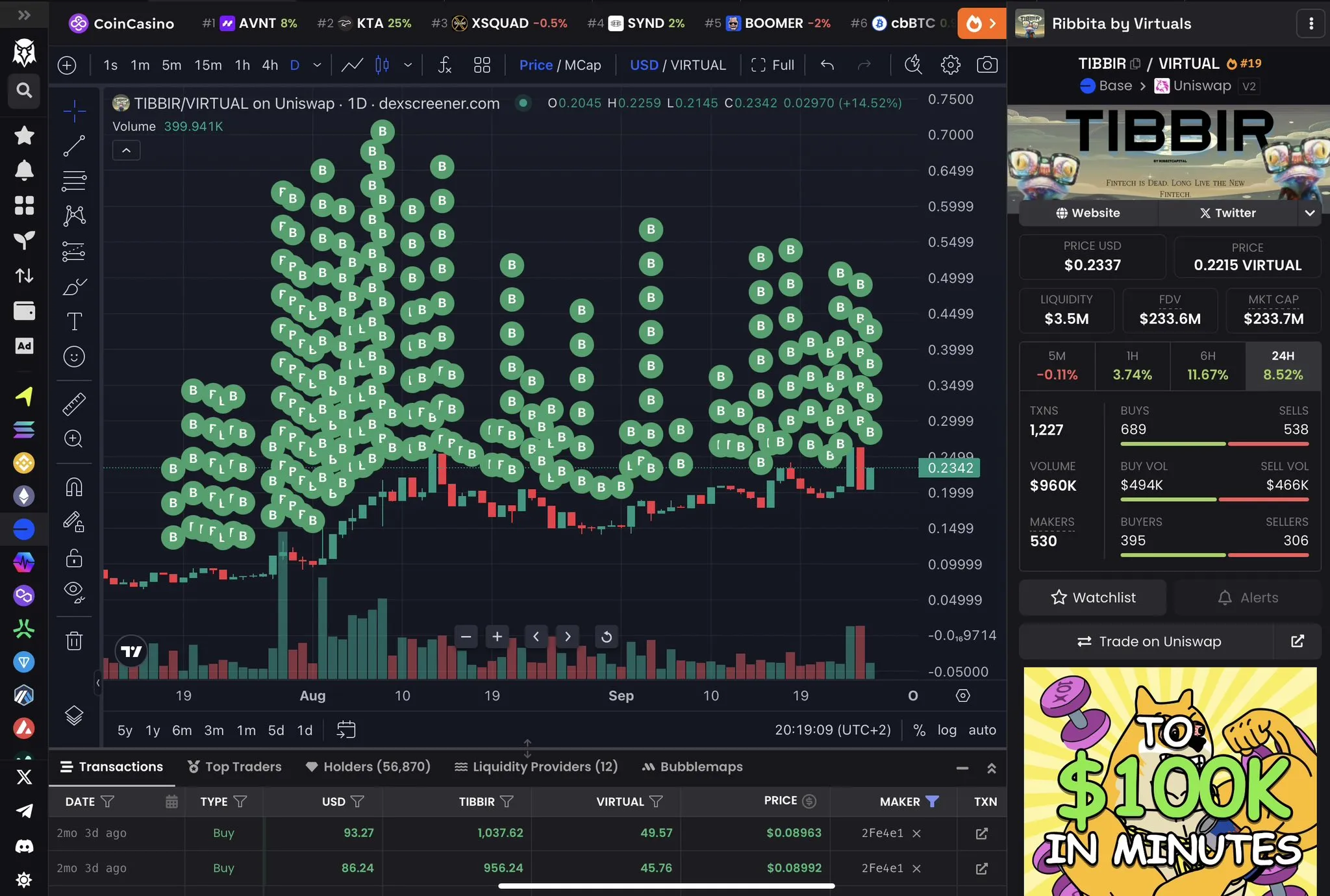Toggle auto scale on the chart
The width and height of the screenshot is (1330, 896).
point(982,730)
